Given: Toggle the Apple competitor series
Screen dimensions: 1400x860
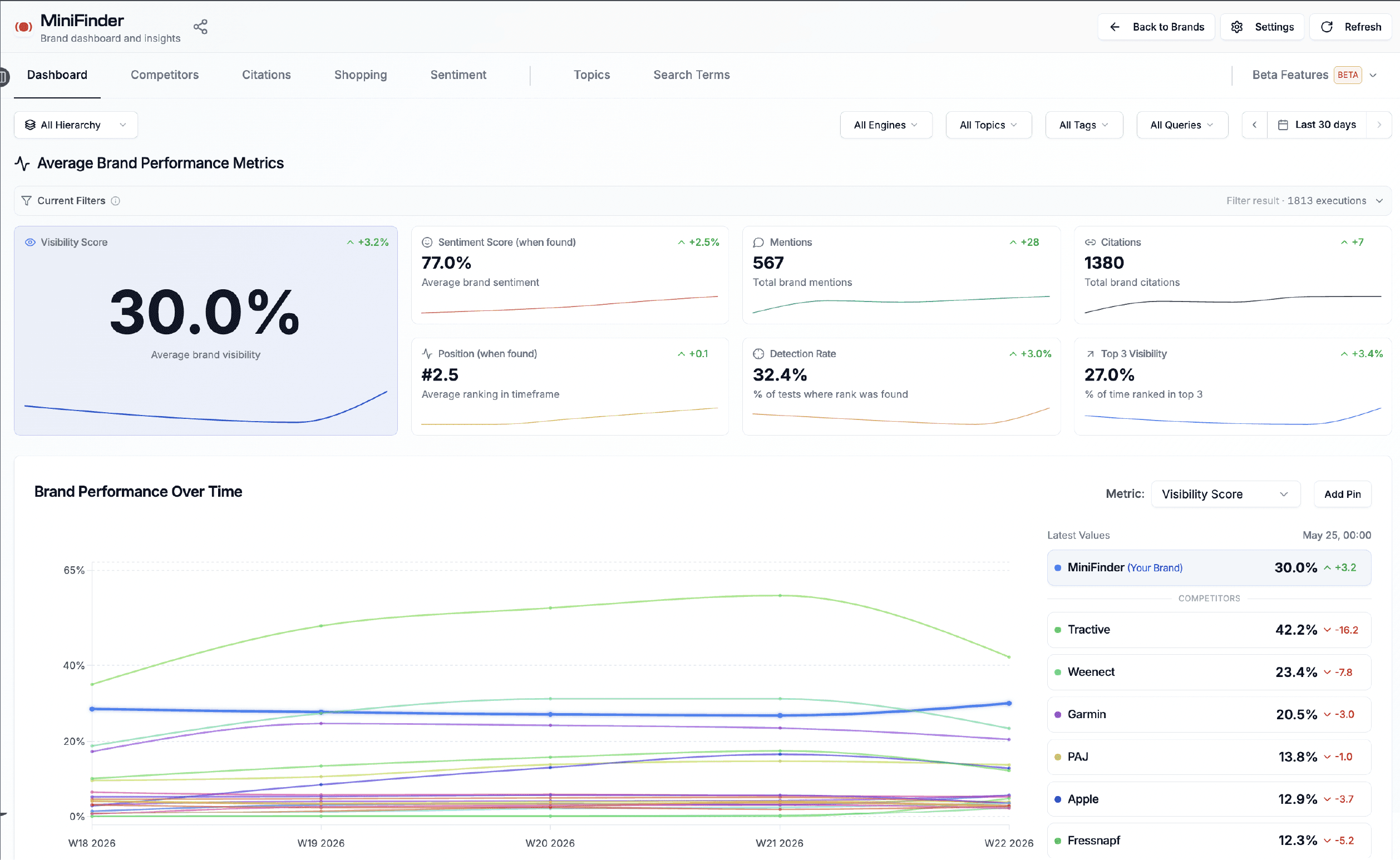Looking at the screenshot, I should [1209, 799].
